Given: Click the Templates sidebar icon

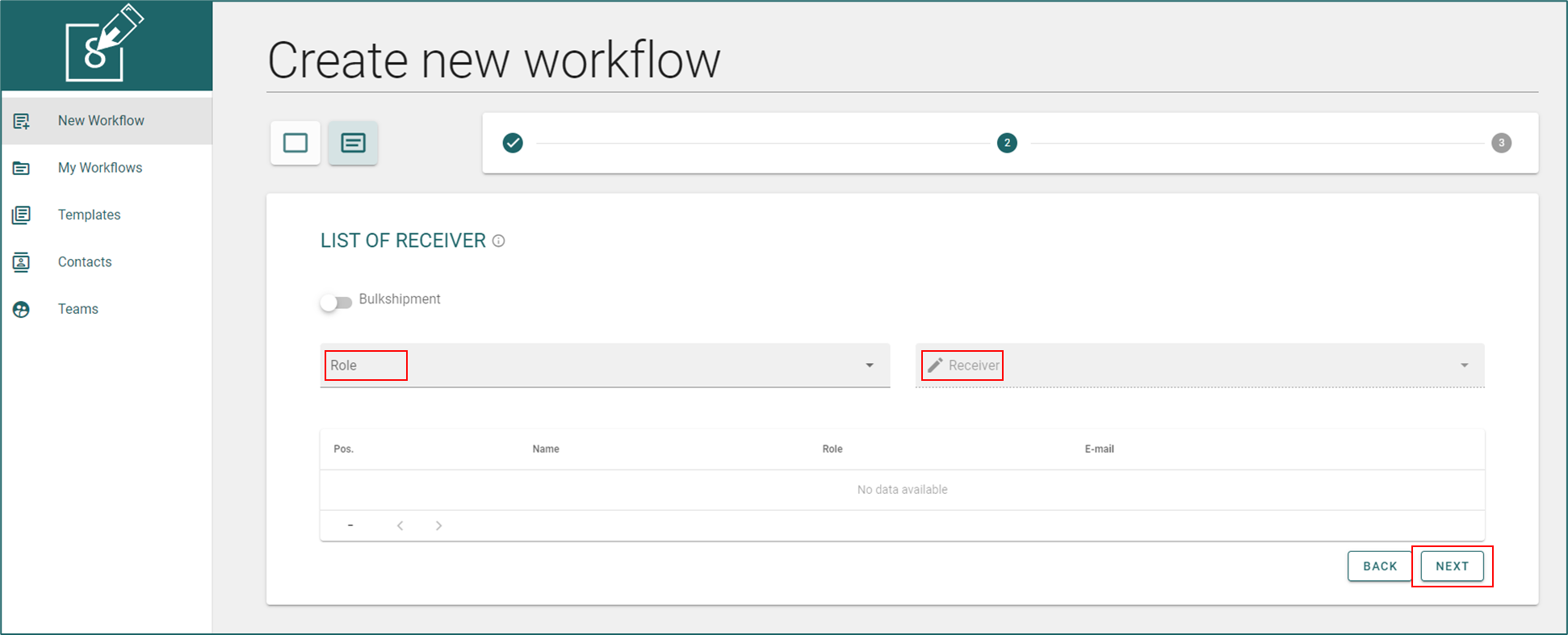Looking at the screenshot, I should tap(22, 215).
